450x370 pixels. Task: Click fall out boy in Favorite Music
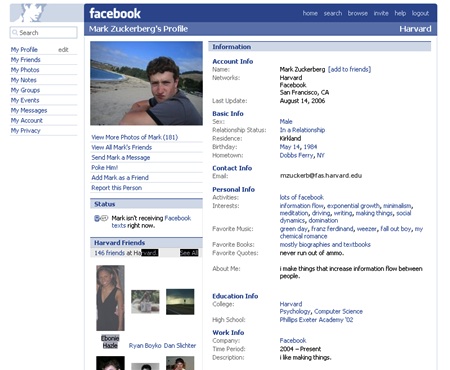coord(396,229)
